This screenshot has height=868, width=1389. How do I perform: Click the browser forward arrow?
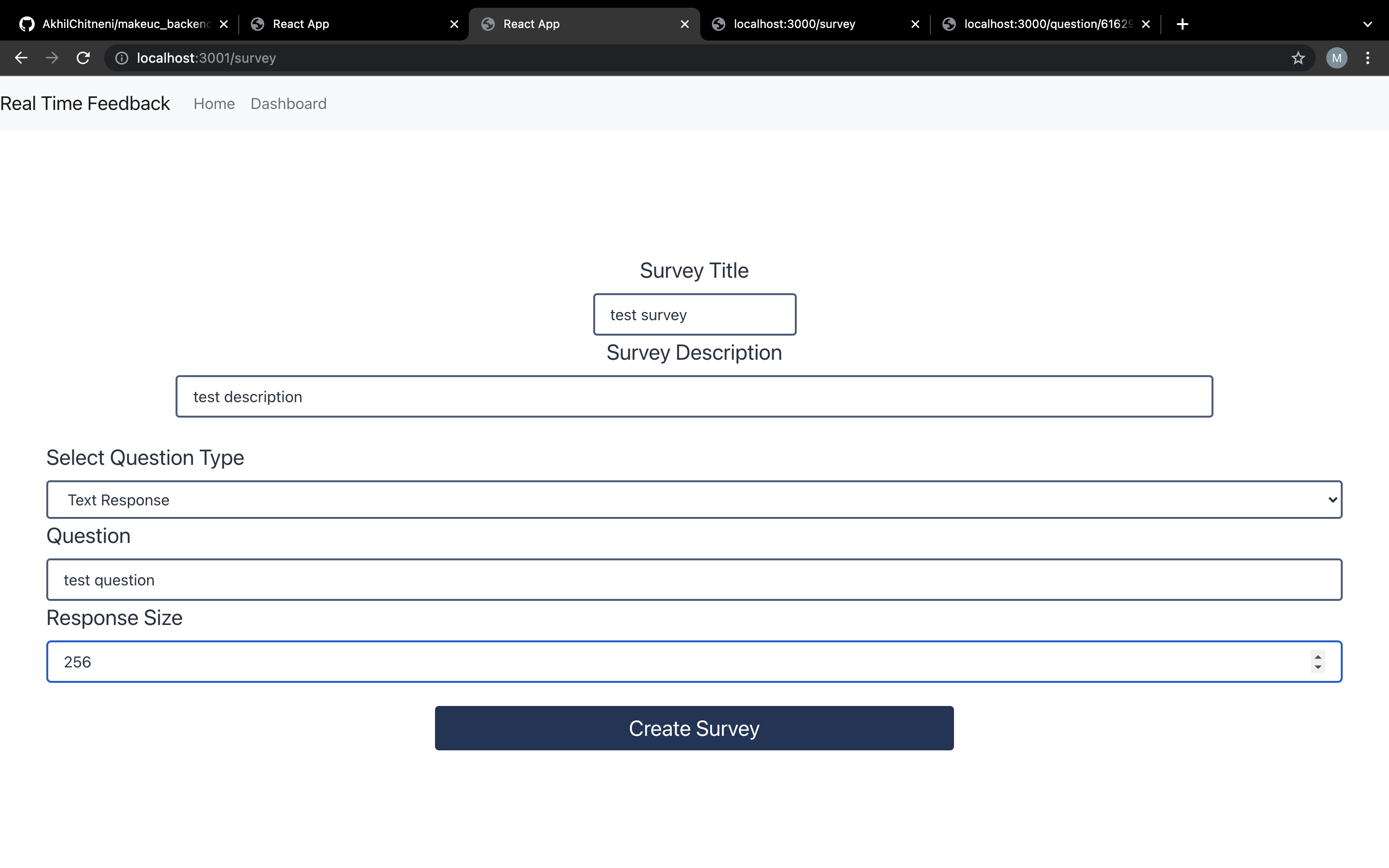pyautogui.click(x=52, y=58)
